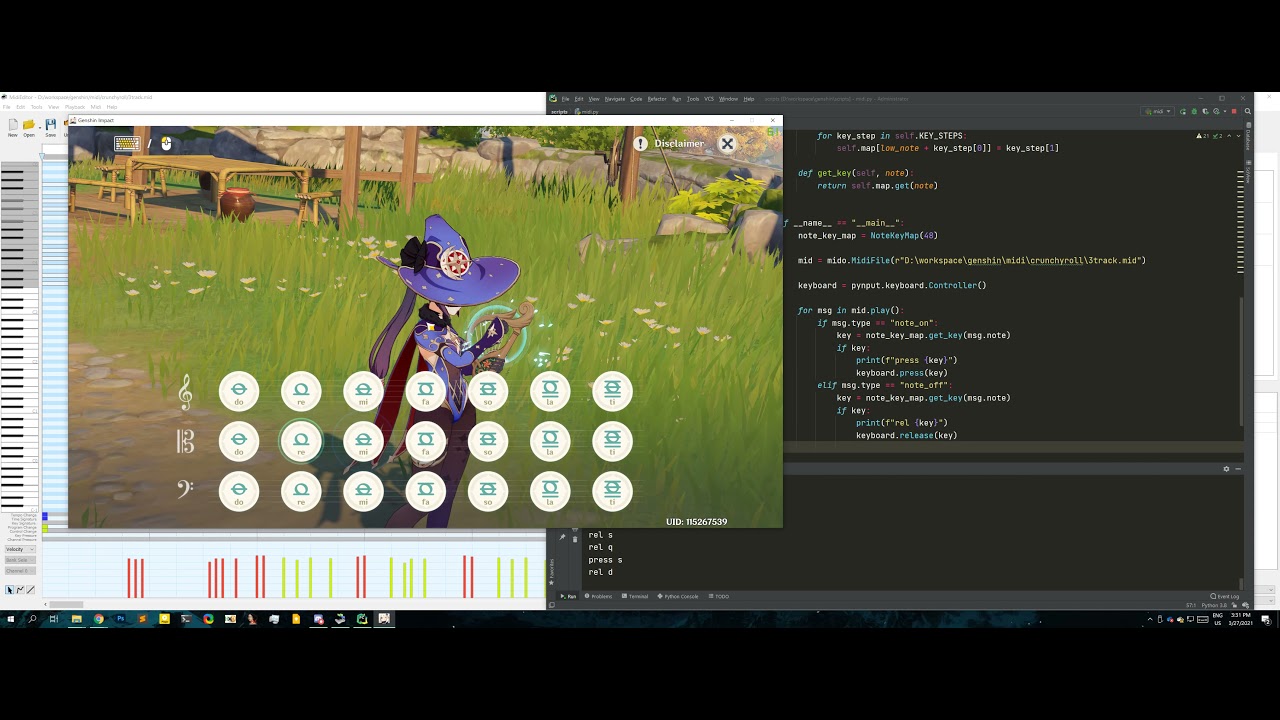Open the PyCharm VCS menu
Screen dimensions: 1280x720
[709, 99]
